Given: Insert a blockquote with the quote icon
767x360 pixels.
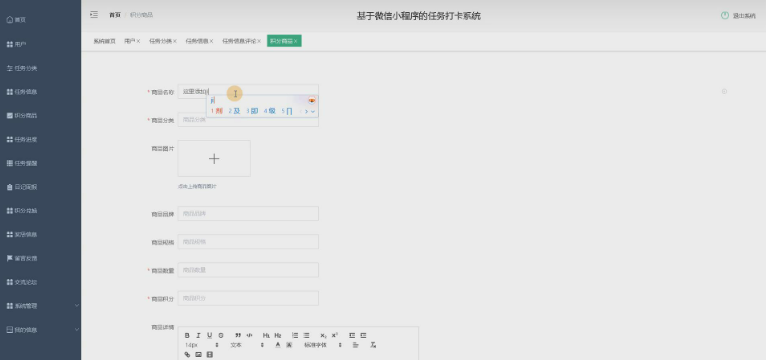Looking at the screenshot, I should 238,336.
